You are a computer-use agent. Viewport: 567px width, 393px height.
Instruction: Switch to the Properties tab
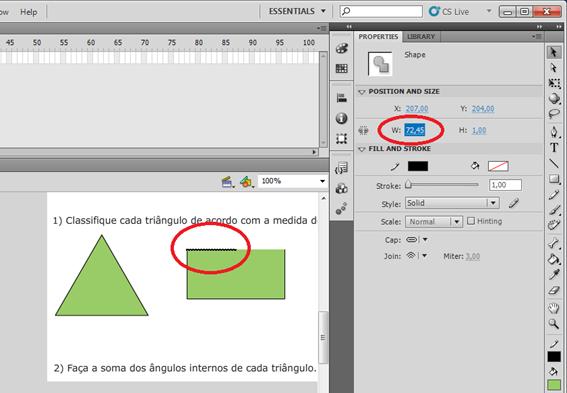378,37
